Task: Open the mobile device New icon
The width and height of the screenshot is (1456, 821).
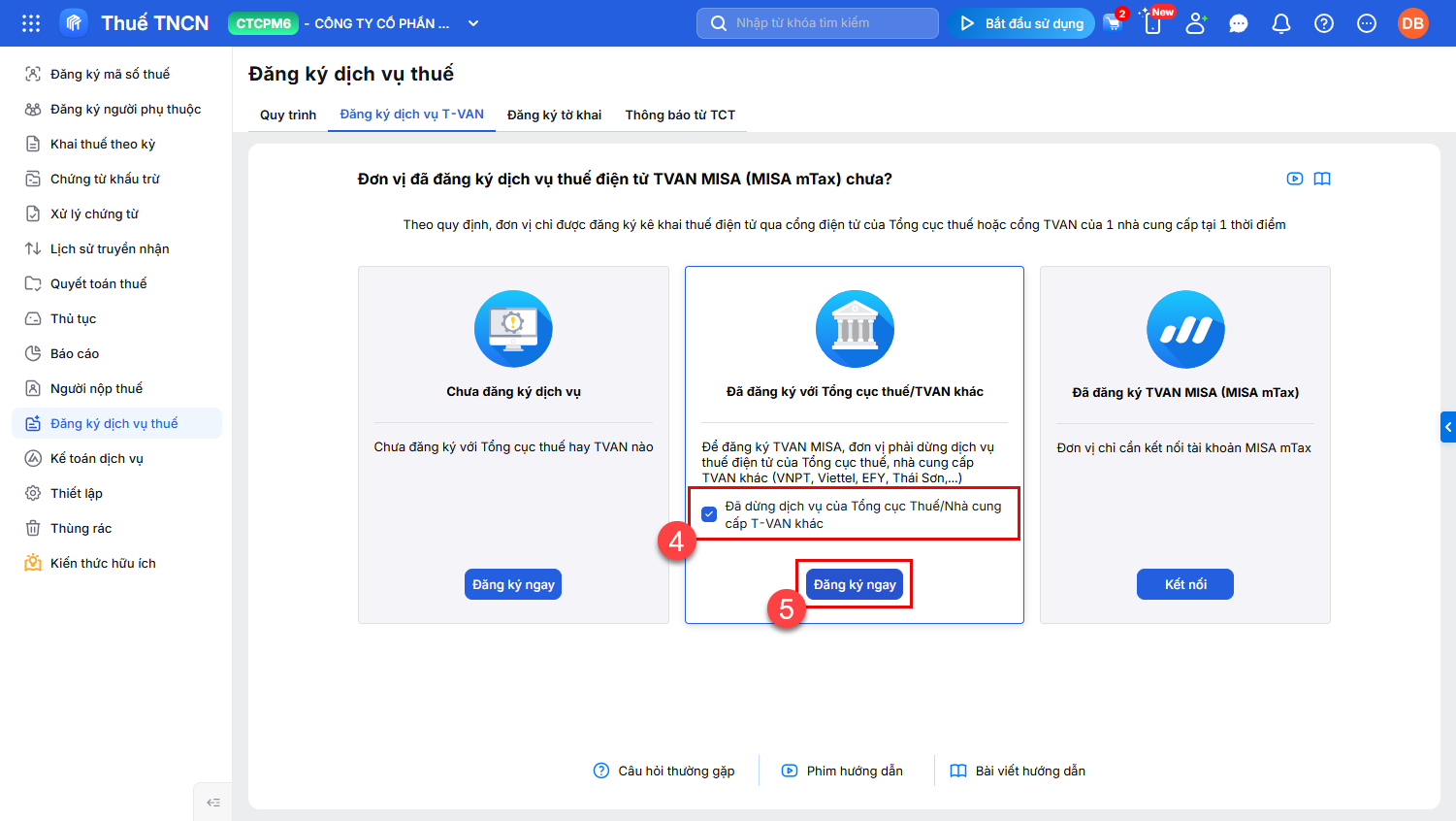Action: pyautogui.click(x=1153, y=22)
